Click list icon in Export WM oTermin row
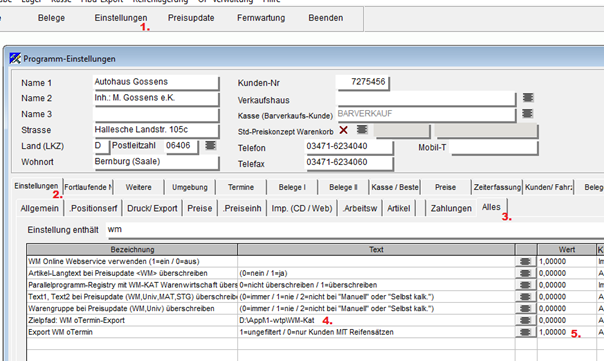Screen dimensions: 604x361 coord(525,332)
